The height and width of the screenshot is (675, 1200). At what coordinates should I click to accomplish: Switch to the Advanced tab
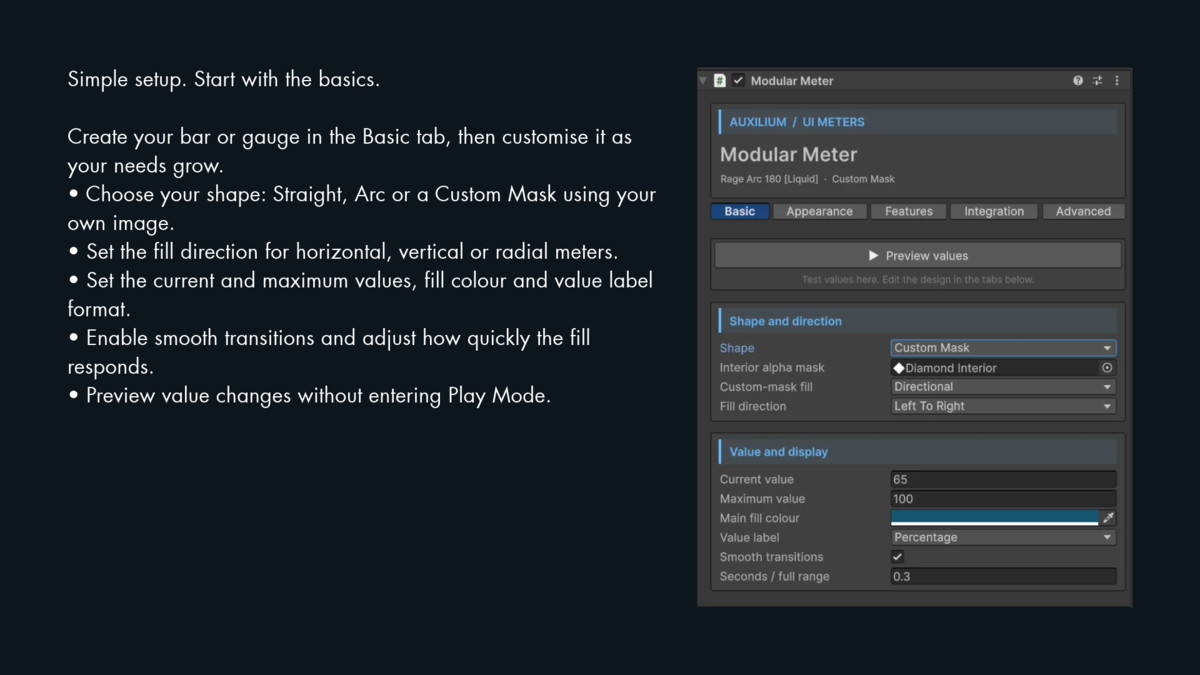coord(1083,211)
